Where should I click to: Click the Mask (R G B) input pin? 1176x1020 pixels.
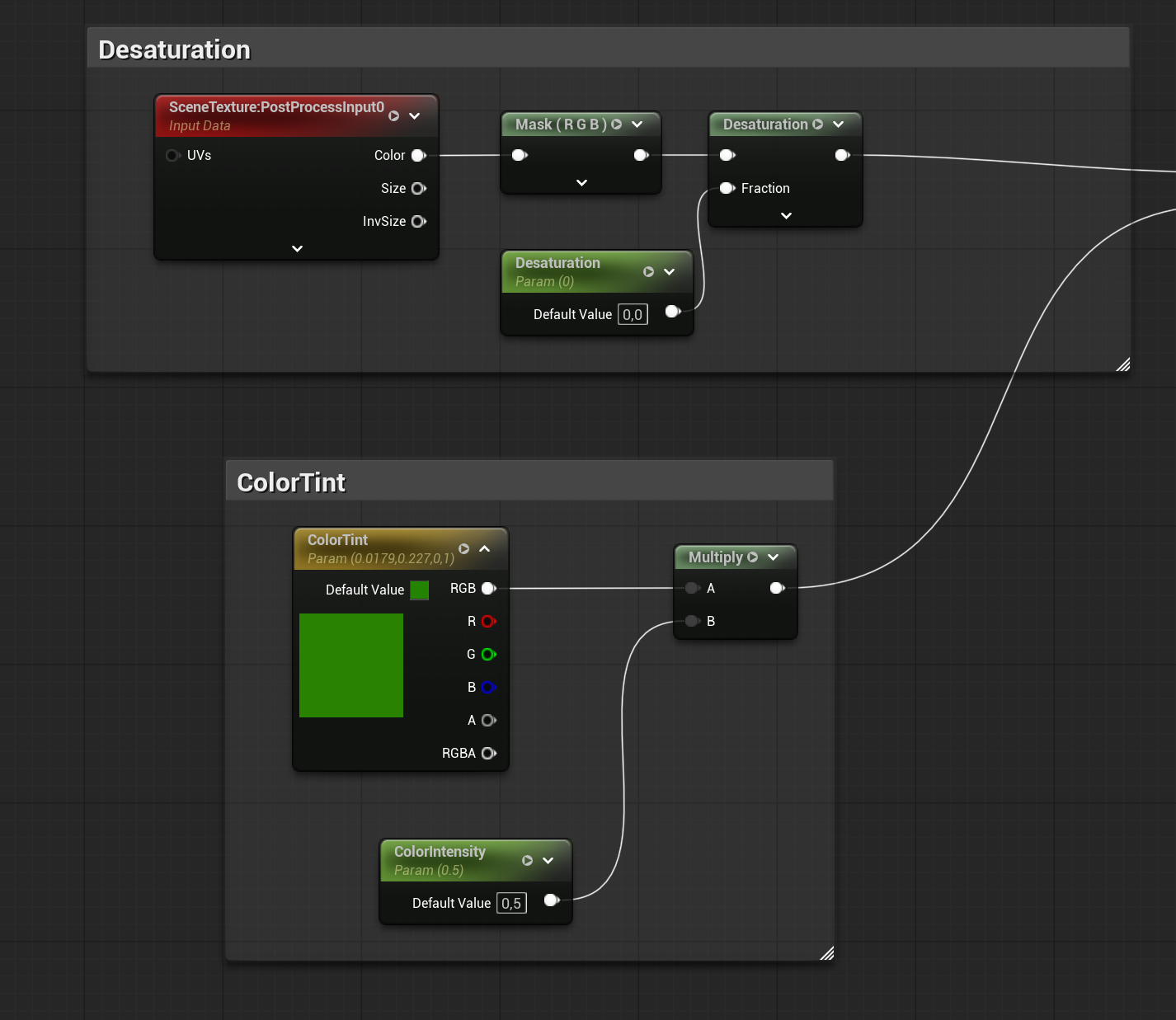(x=520, y=155)
